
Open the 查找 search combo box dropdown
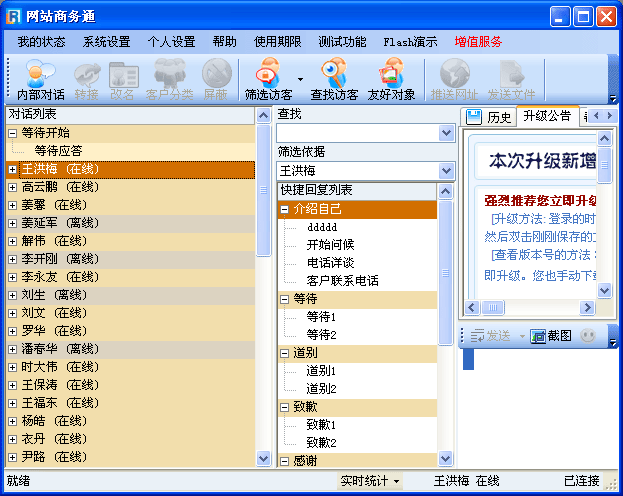pyautogui.click(x=446, y=133)
